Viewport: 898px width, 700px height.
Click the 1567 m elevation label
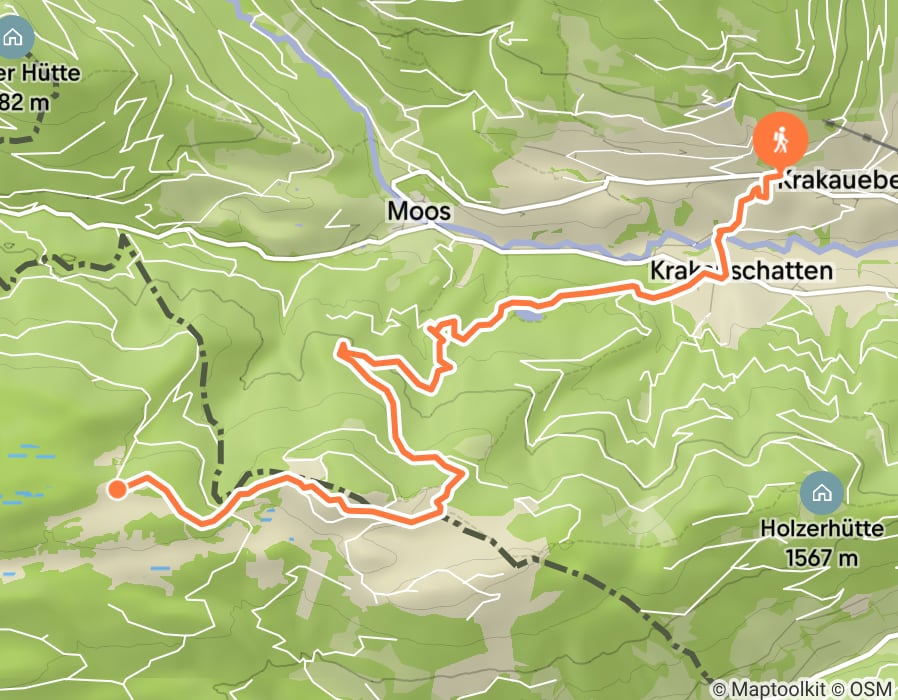point(822,557)
